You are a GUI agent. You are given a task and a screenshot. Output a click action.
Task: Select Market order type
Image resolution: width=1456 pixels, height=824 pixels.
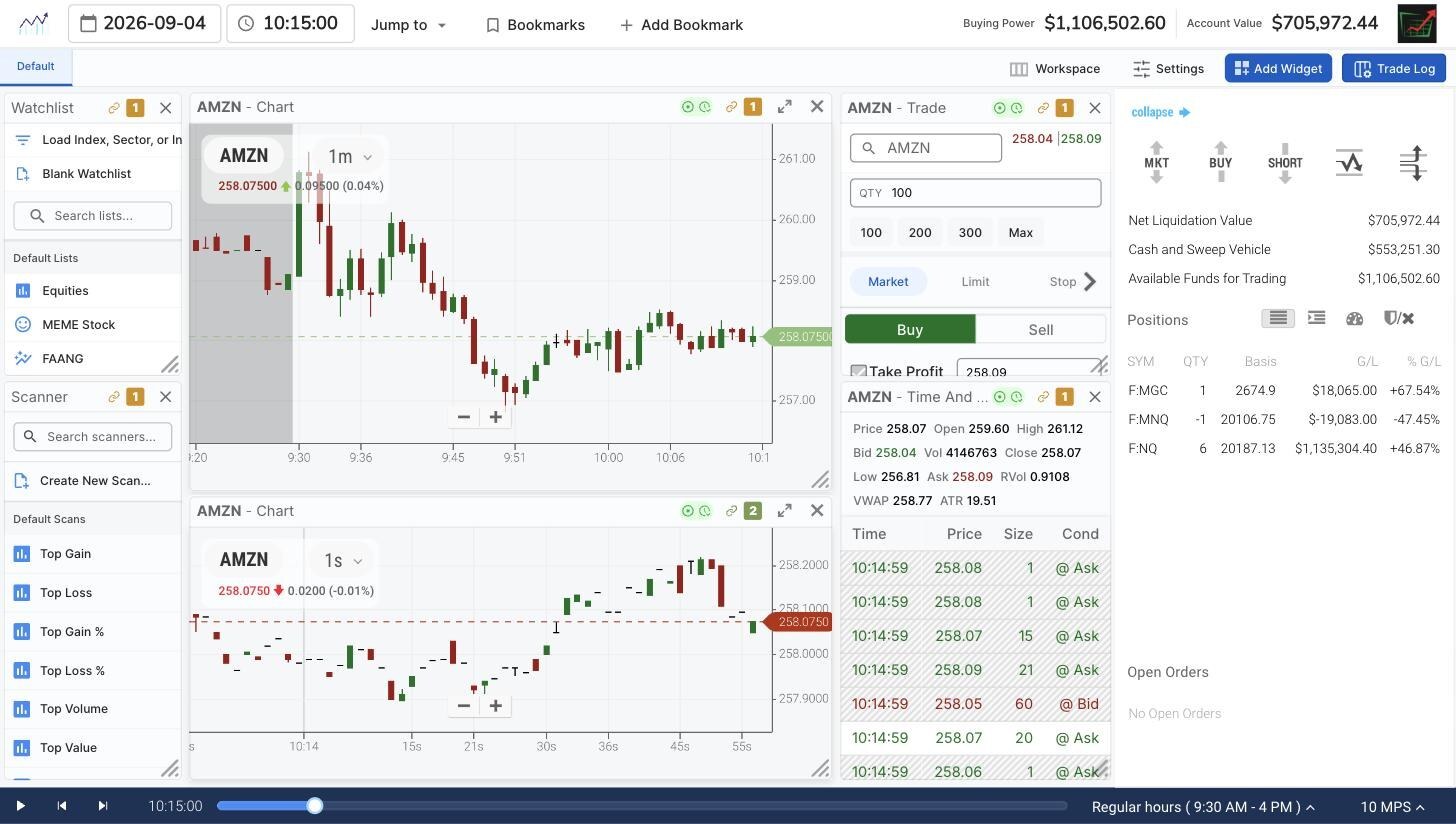coord(888,282)
